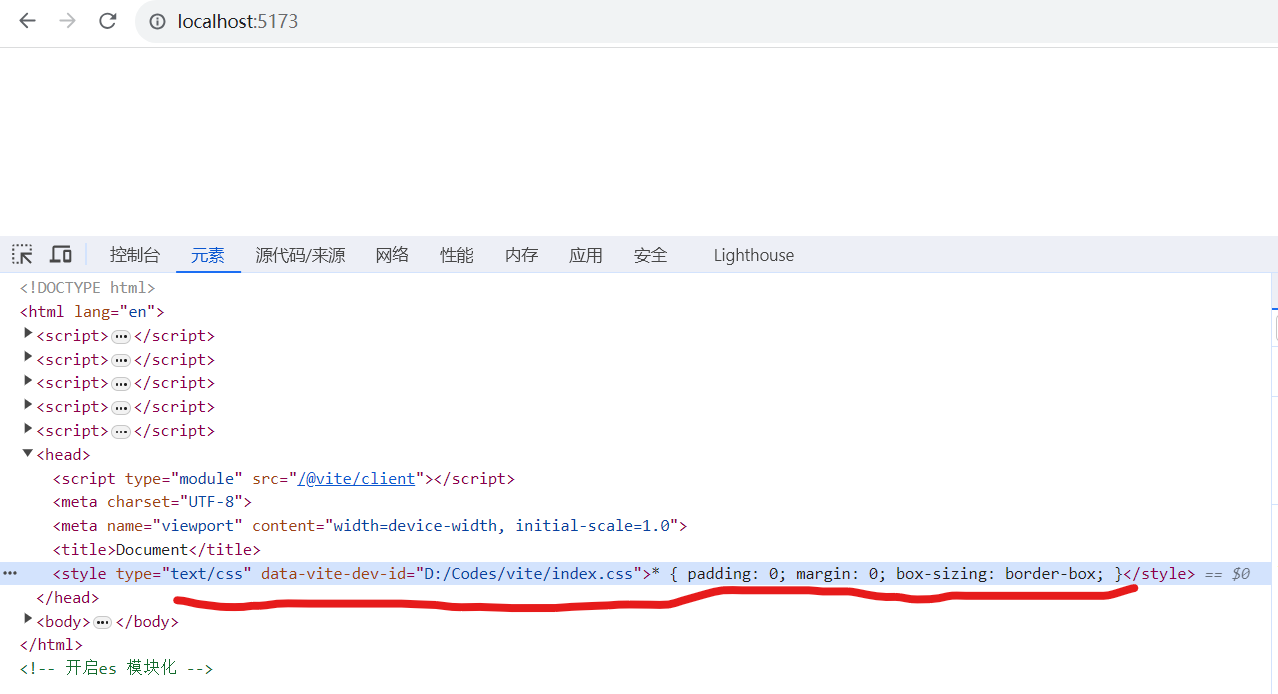The width and height of the screenshot is (1278, 694).
Task: Select the closing /html tag
Action: coord(51,645)
